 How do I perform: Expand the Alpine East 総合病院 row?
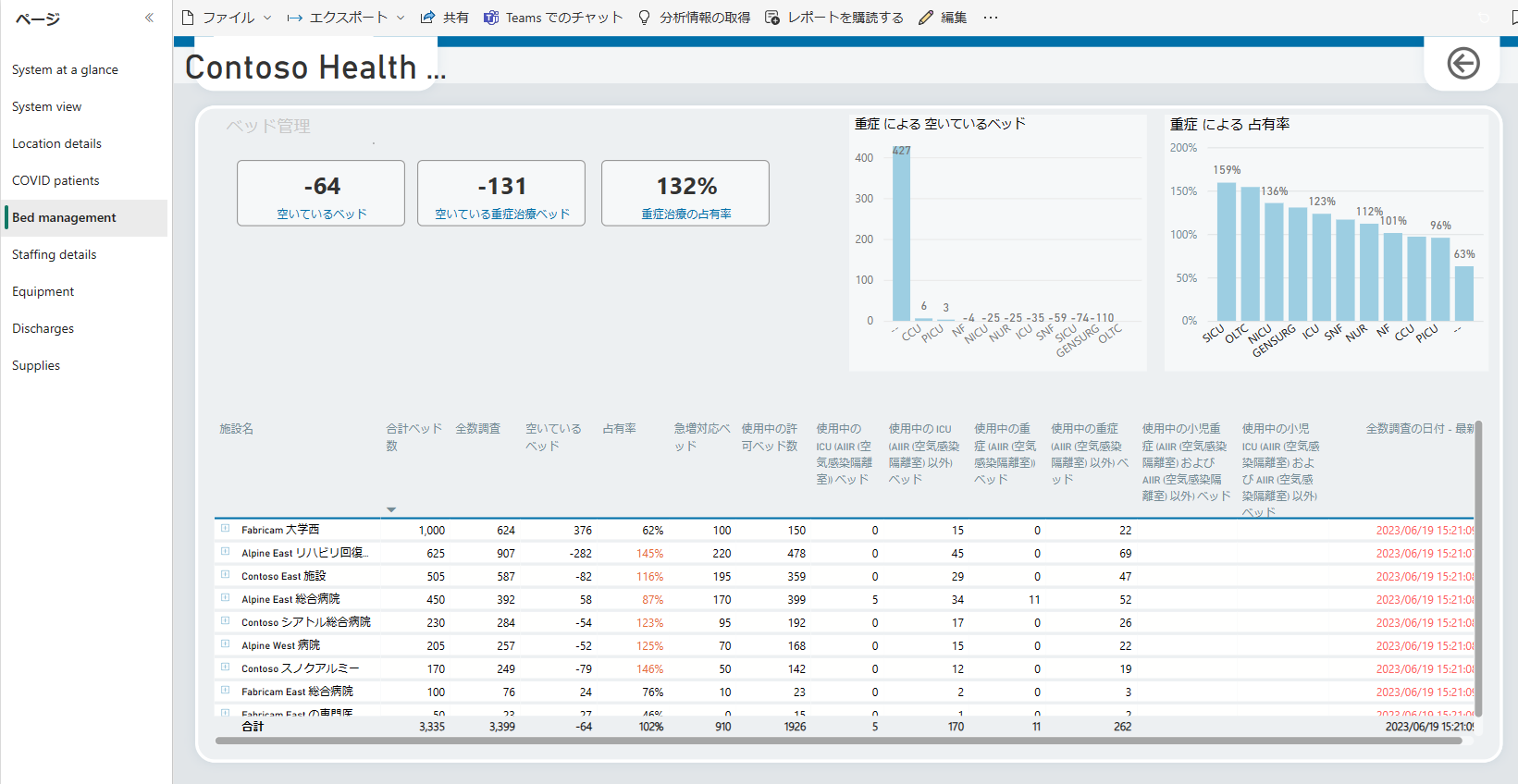coord(225,598)
